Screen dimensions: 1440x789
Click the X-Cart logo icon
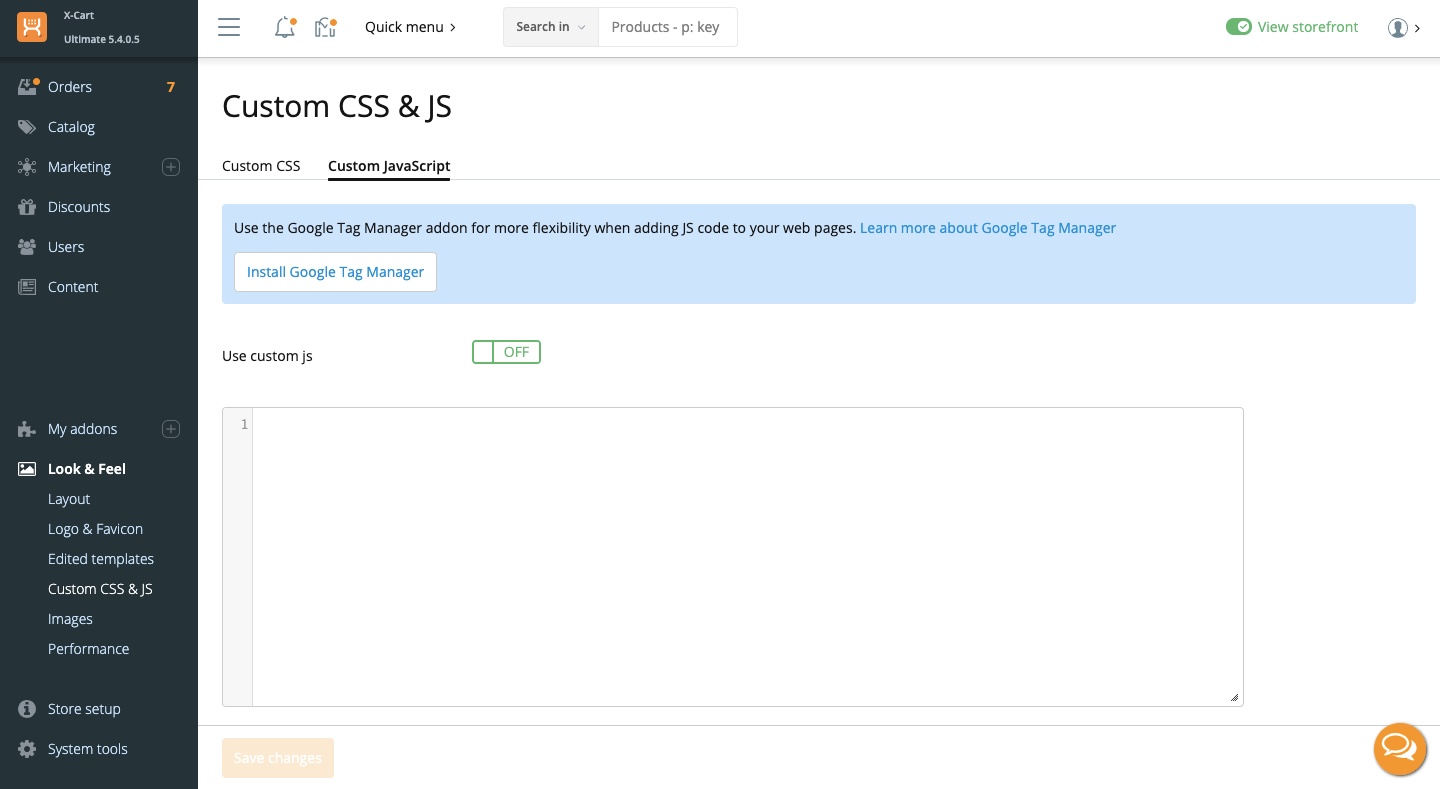tap(32, 27)
